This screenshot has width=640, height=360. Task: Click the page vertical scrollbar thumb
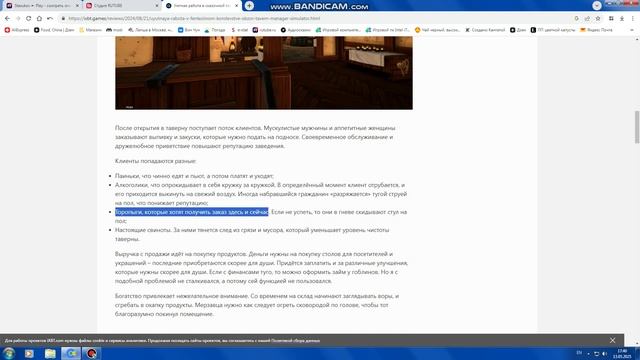coord(637,127)
